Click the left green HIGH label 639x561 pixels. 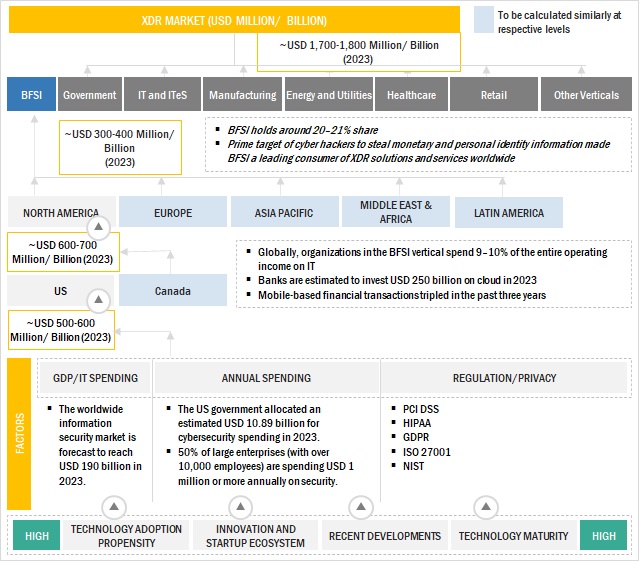click(36, 536)
